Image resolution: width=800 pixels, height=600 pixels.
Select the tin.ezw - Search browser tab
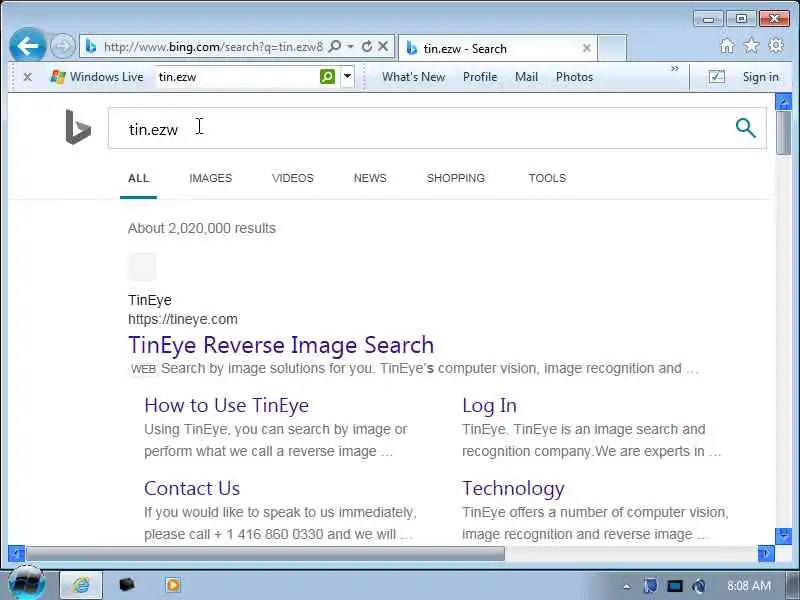coord(497,48)
